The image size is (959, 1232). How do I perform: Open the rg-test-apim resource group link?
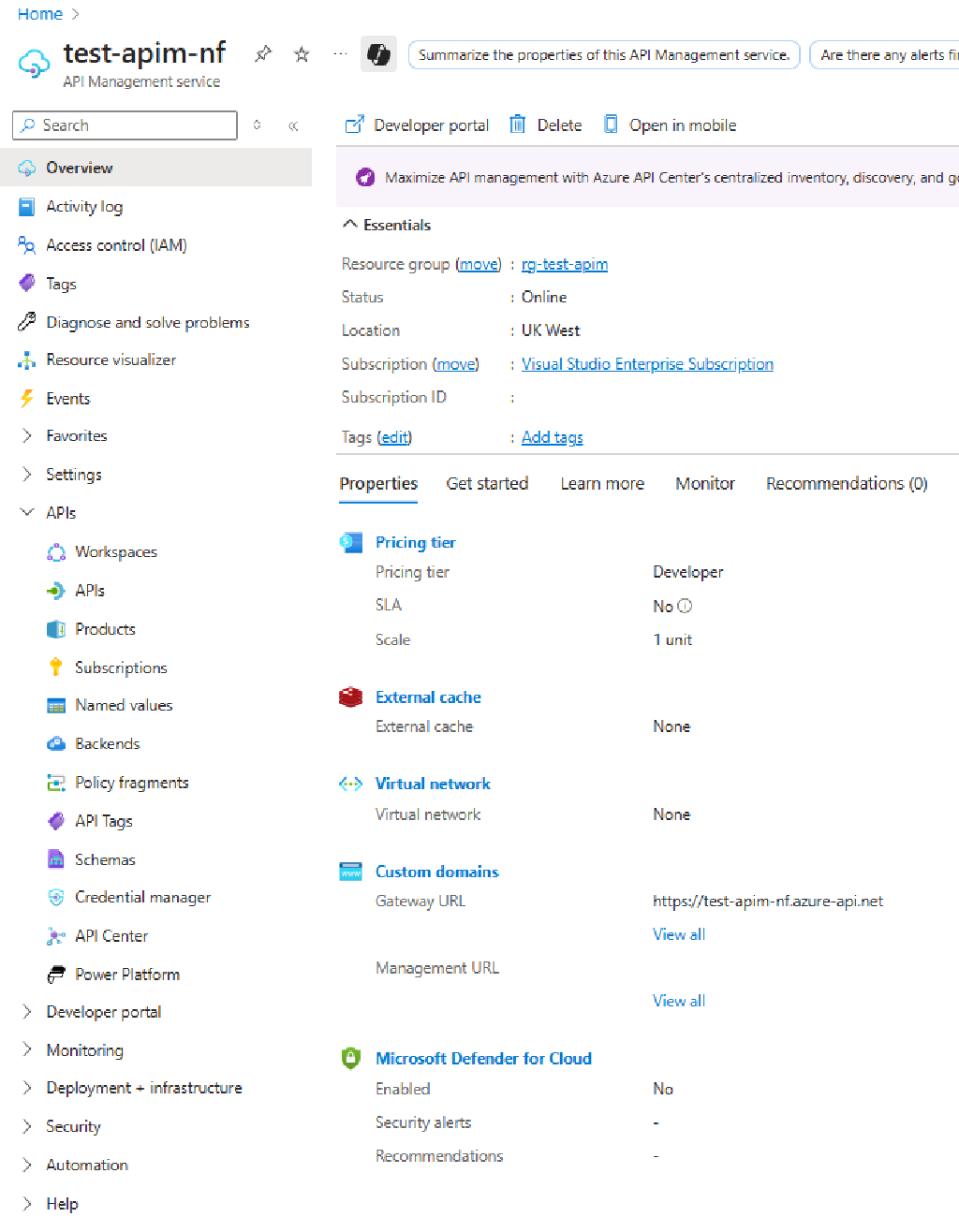click(x=564, y=264)
